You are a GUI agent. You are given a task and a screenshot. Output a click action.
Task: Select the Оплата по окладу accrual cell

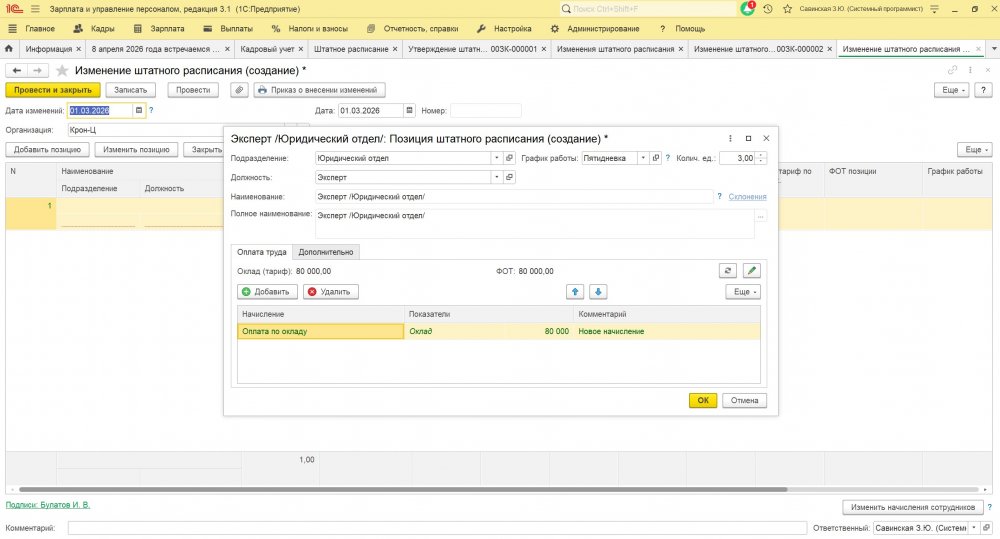coord(321,331)
